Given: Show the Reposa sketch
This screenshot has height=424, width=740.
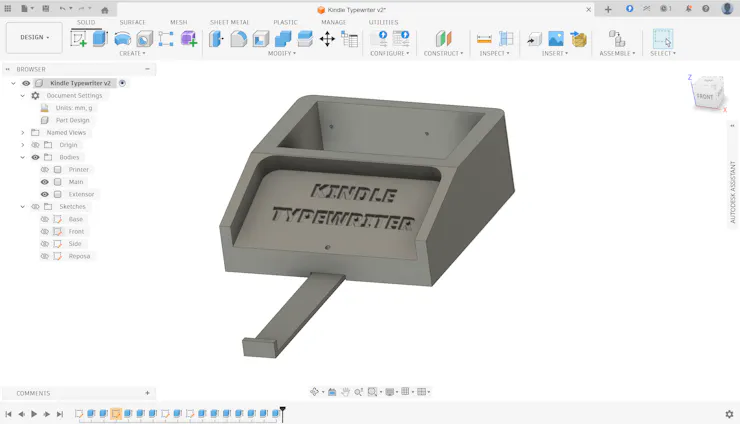Looking at the screenshot, I should 44,256.
